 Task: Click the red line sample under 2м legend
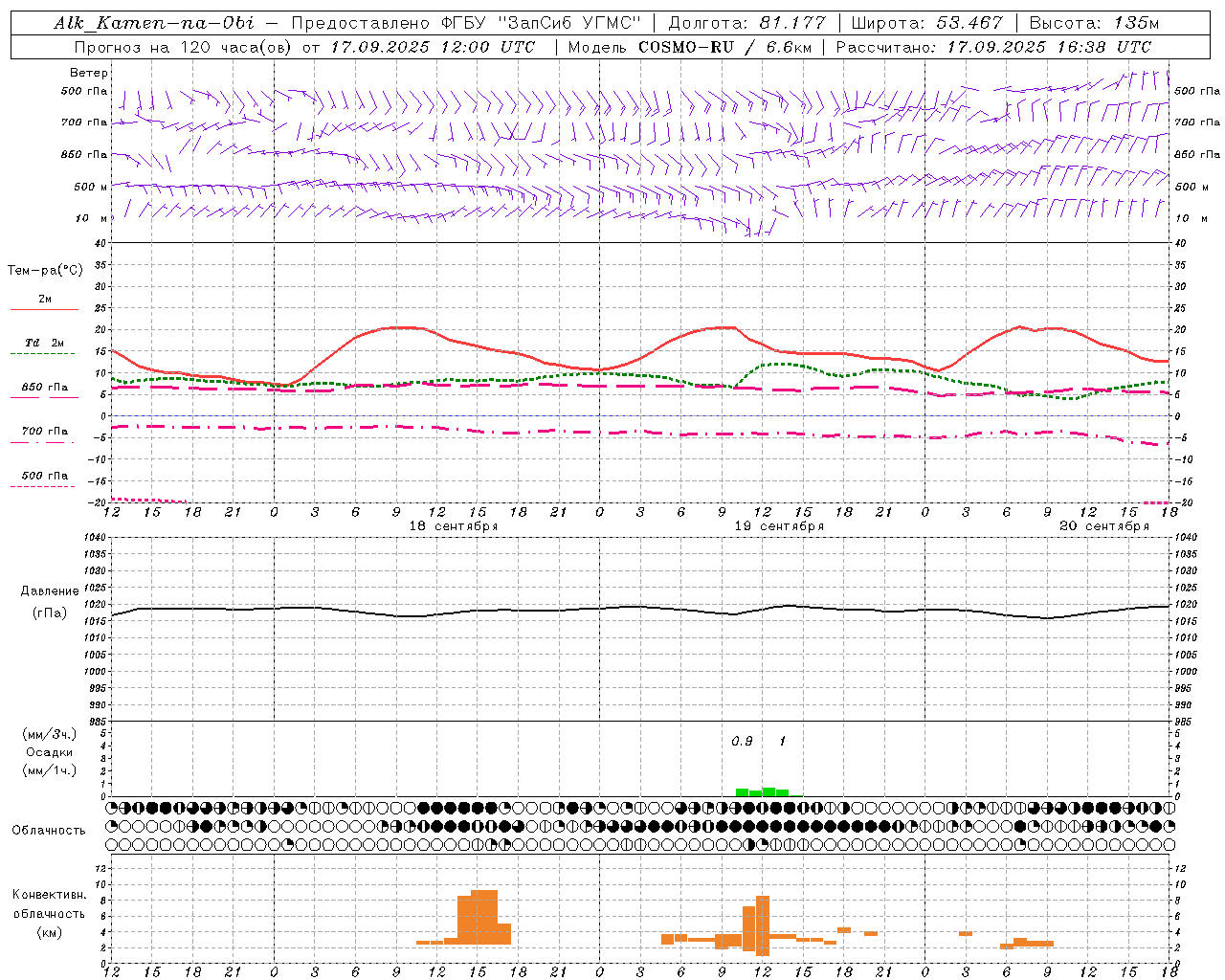[x=45, y=309]
